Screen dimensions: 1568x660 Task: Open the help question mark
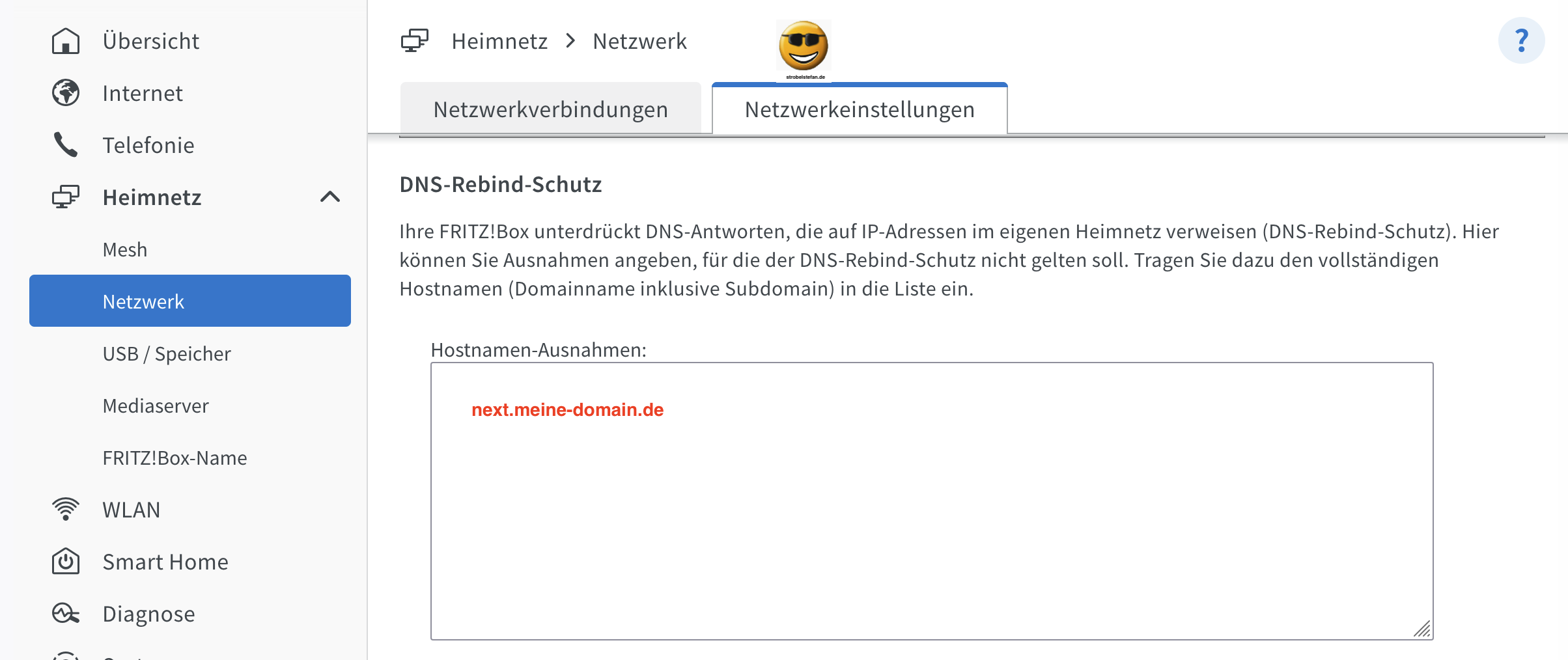[x=1522, y=40]
